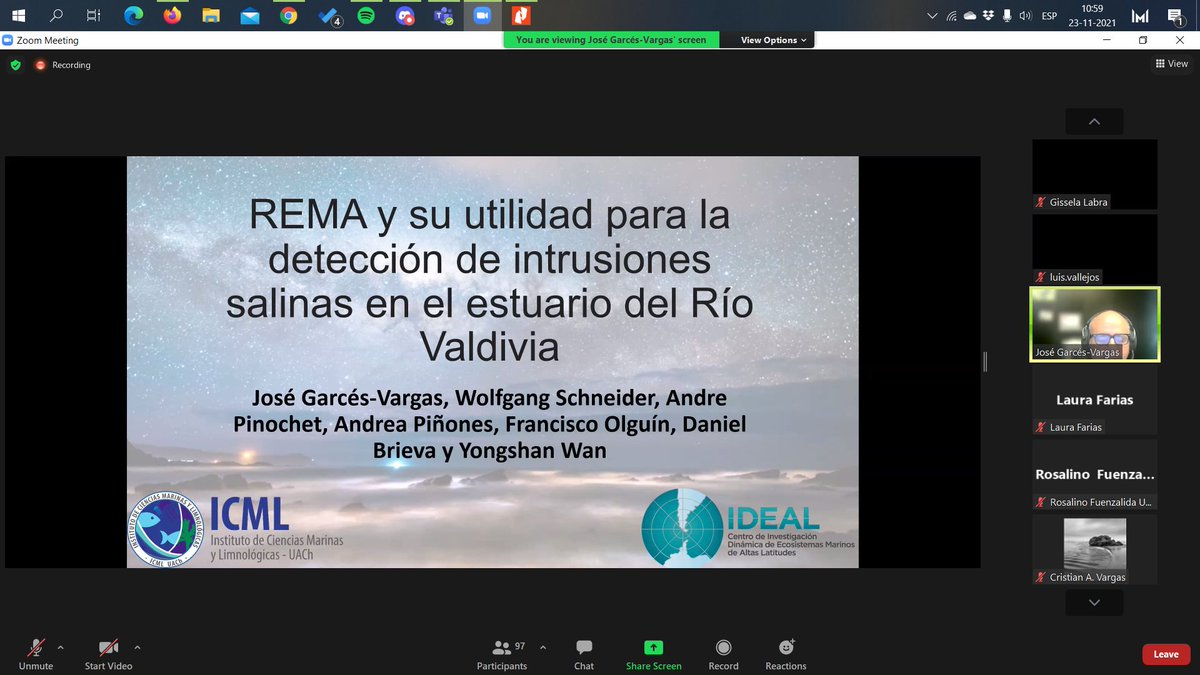The image size is (1200, 675).
Task: Open audio options arrow next to Unmute
Action: pos(61,647)
